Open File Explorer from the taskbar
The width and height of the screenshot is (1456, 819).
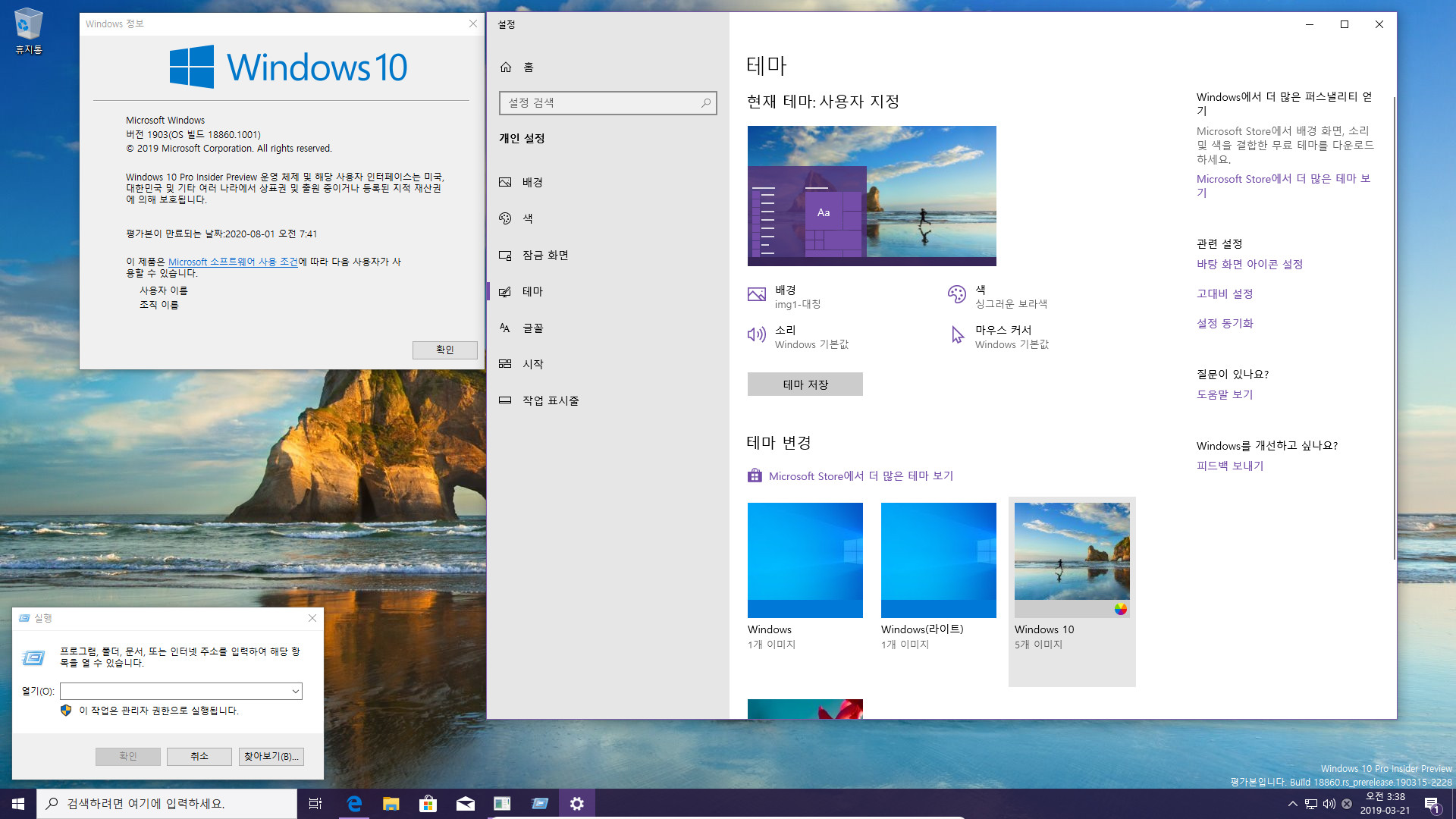(x=391, y=804)
